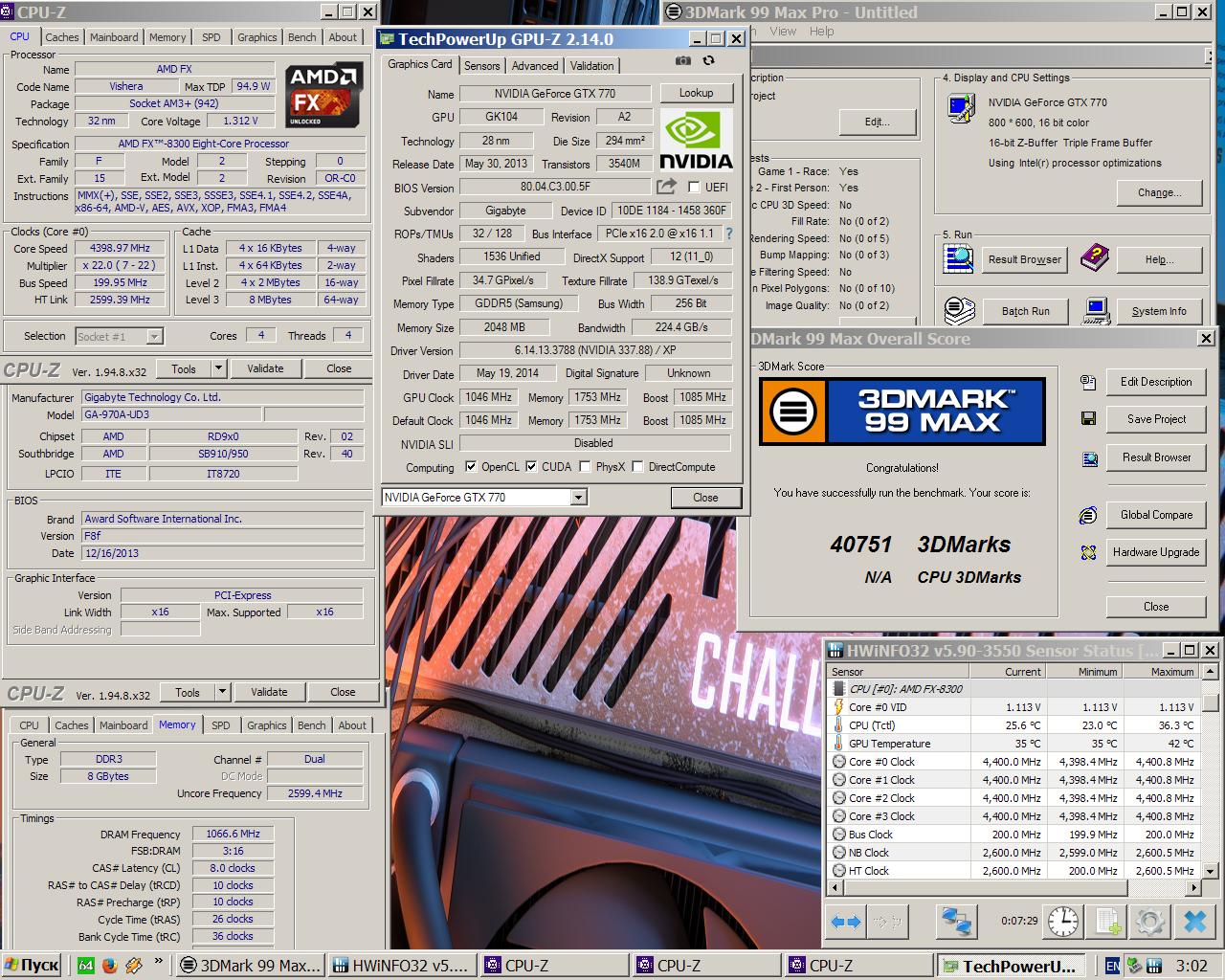Click the Hardware Upgrade icon
The height and width of the screenshot is (980, 1225).
point(1088,552)
